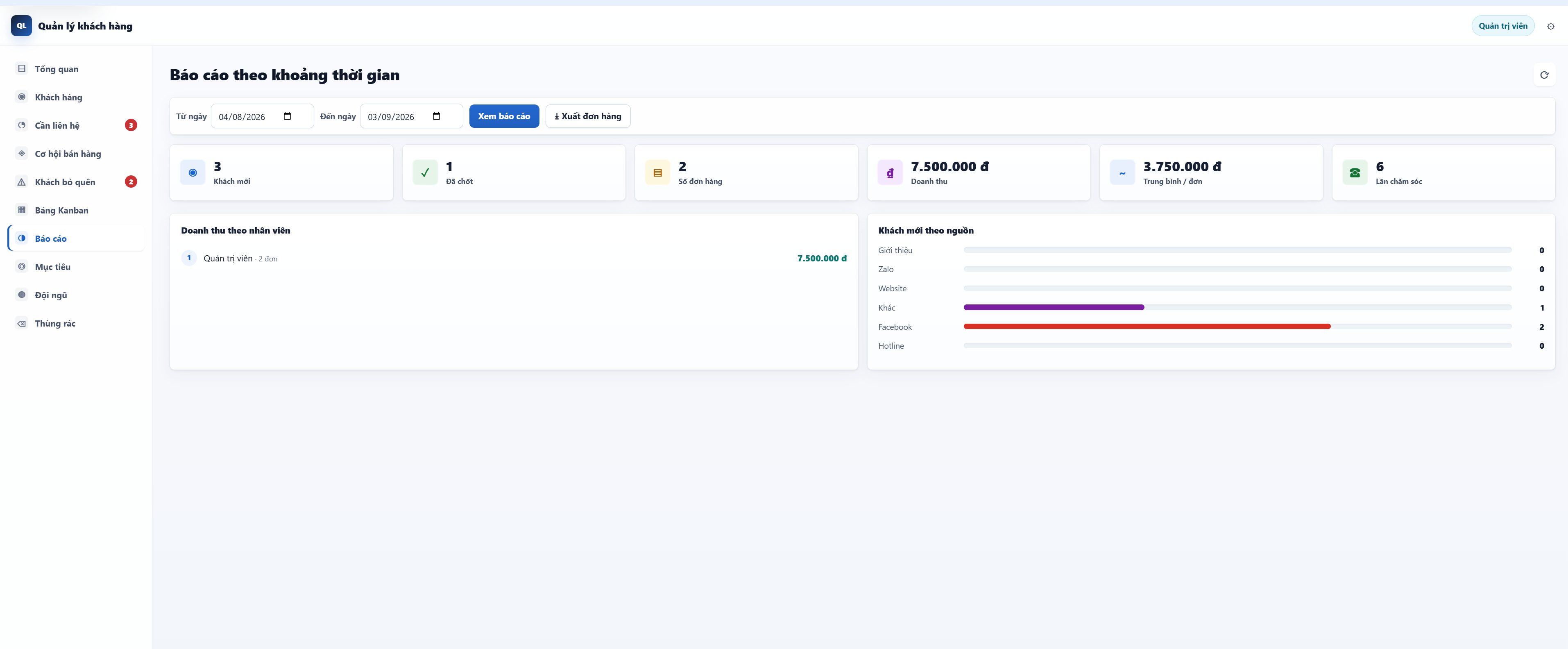This screenshot has height=649, width=1568.
Task: Click the 3.750.000 đ average figure
Action: [1182, 167]
